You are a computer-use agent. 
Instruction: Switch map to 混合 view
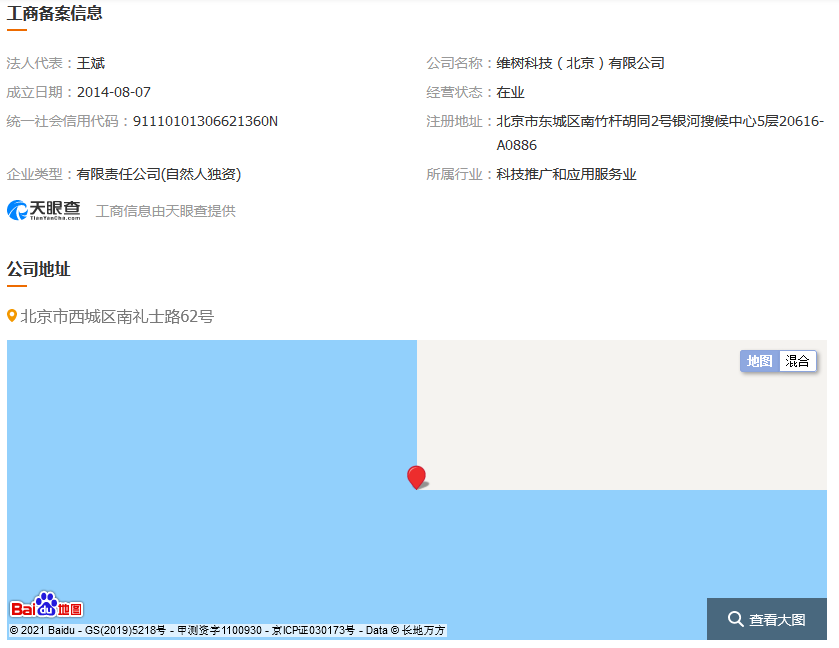(x=797, y=361)
